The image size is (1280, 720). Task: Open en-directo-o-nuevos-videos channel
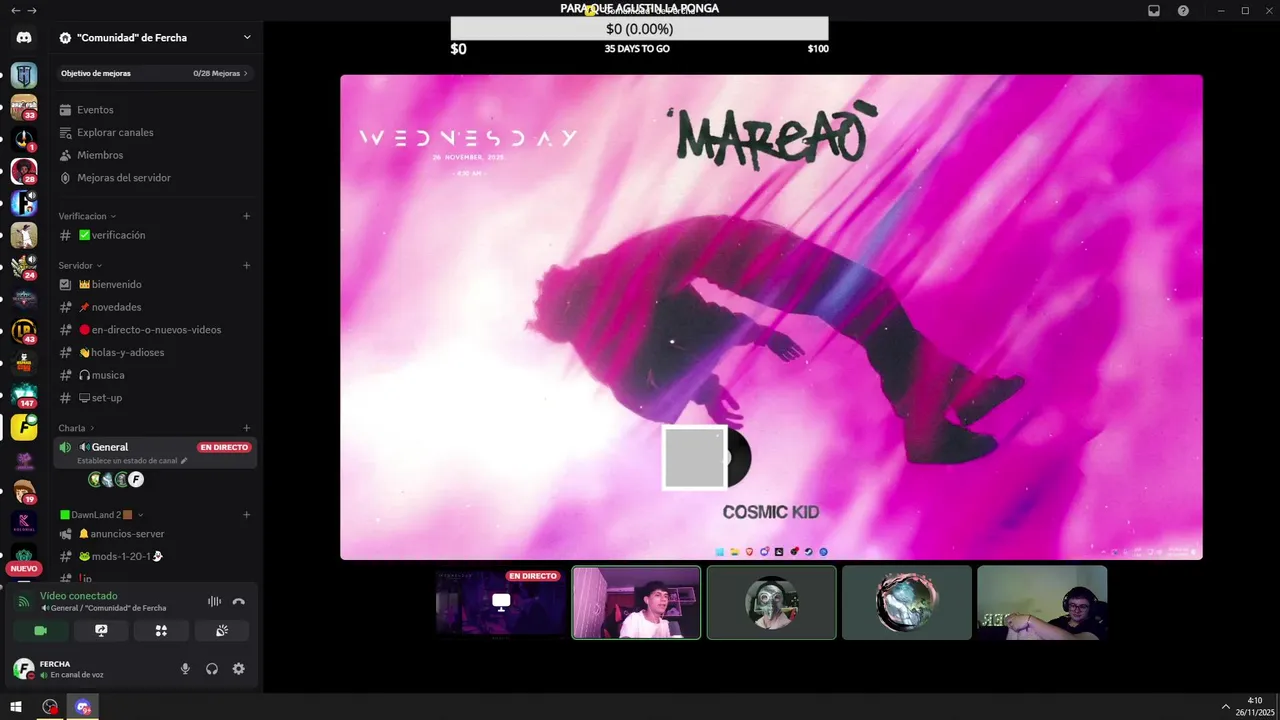(154, 330)
